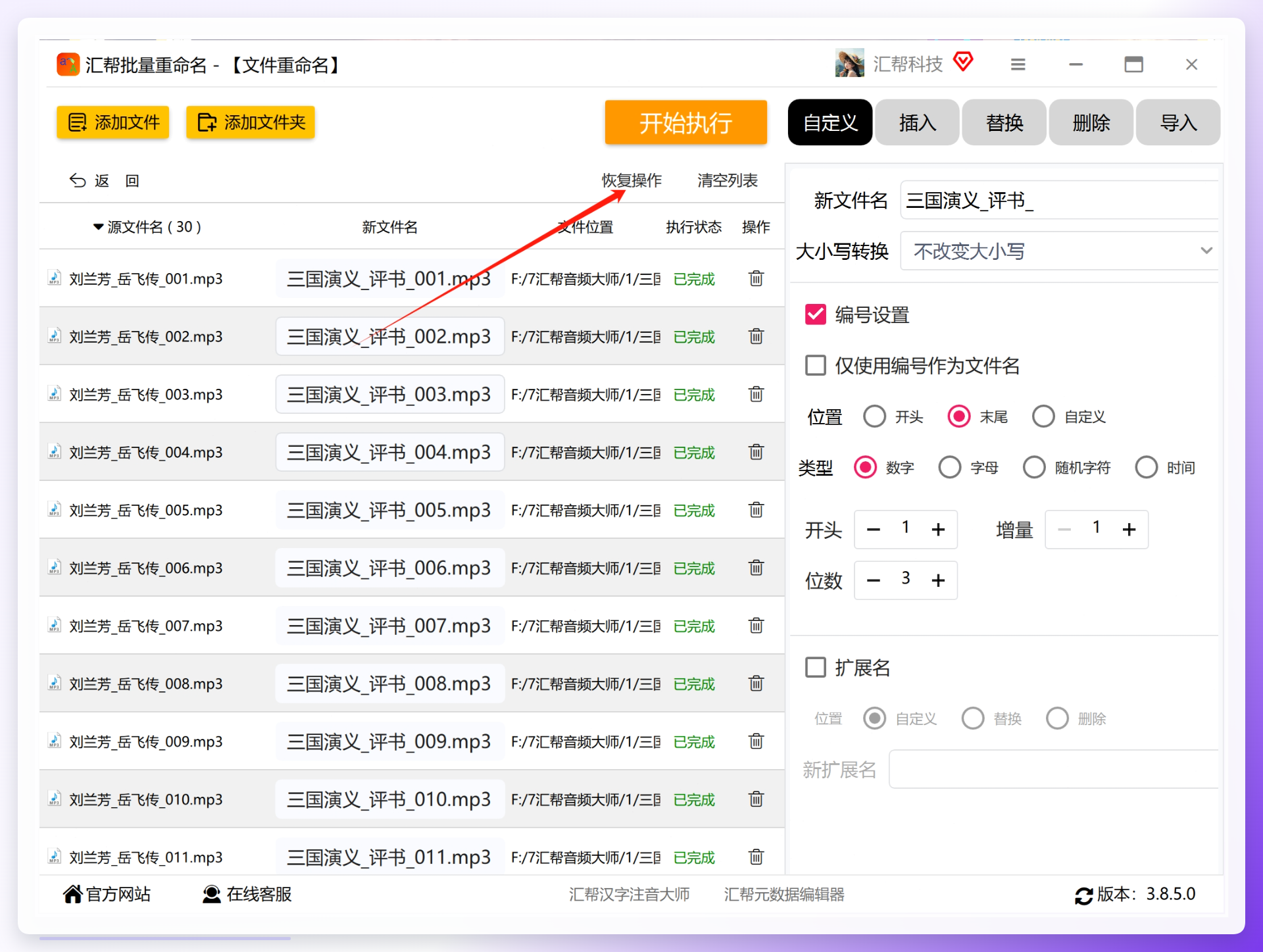Click new name field 三国演义_评书_004.mp3
1263x952 pixels.
[390, 452]
